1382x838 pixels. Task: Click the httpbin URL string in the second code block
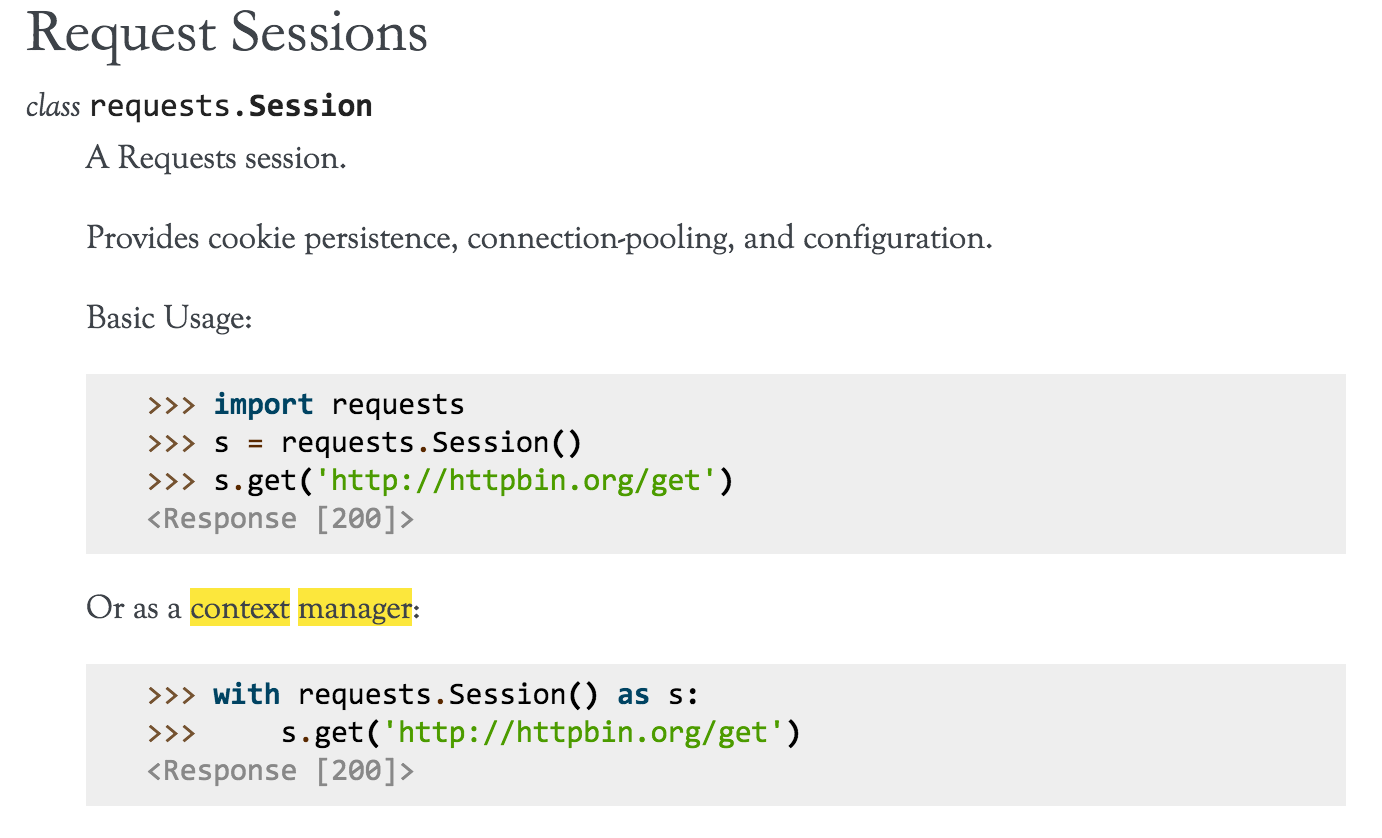pyautogui.click(x=582, y=733)
